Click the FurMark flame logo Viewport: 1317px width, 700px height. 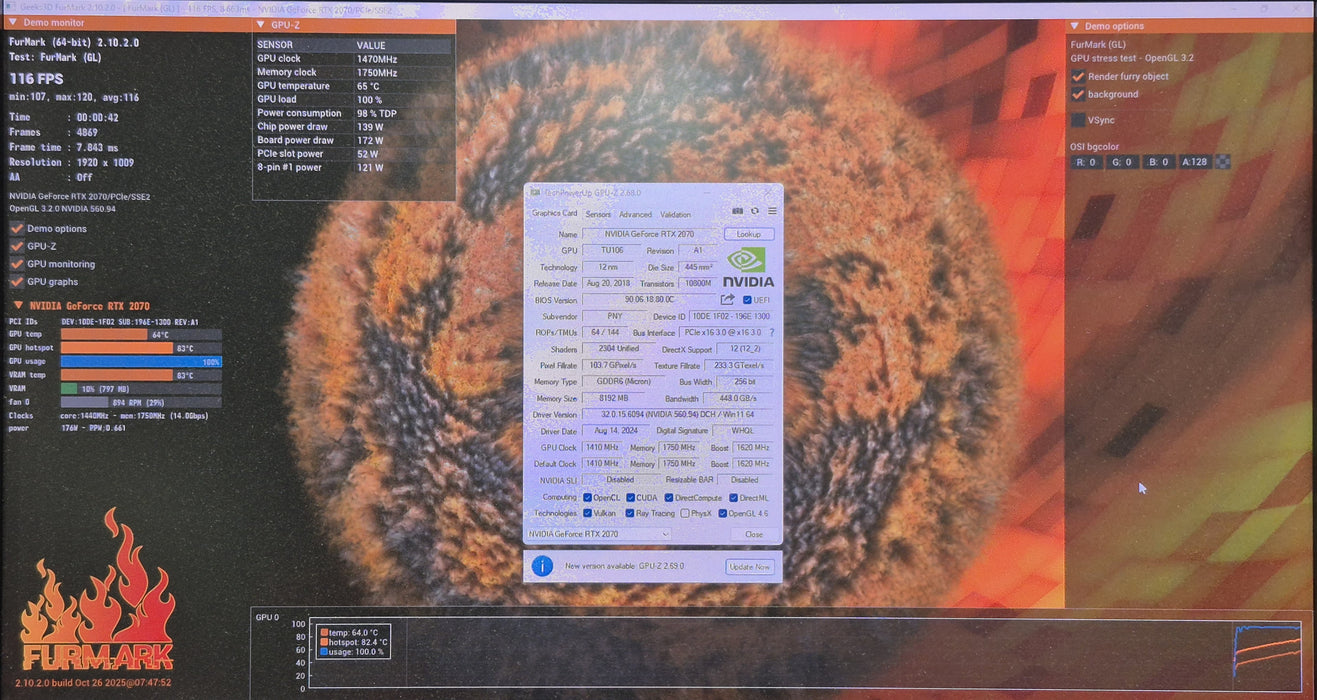[x=98, y=590]
